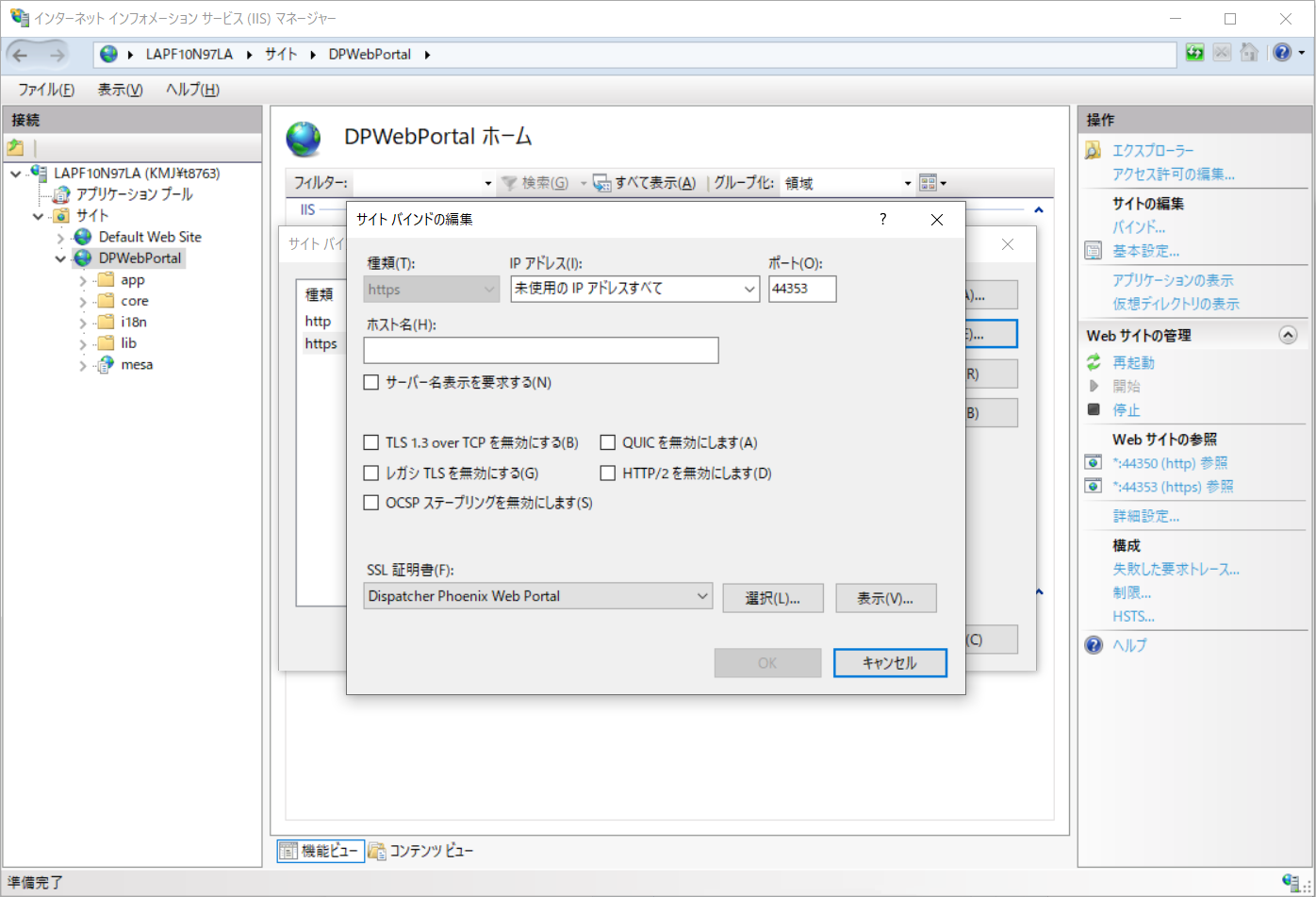Browse *:44350 (http) link
Viewport: 1316px width, 897px height.
[1170, 463]
